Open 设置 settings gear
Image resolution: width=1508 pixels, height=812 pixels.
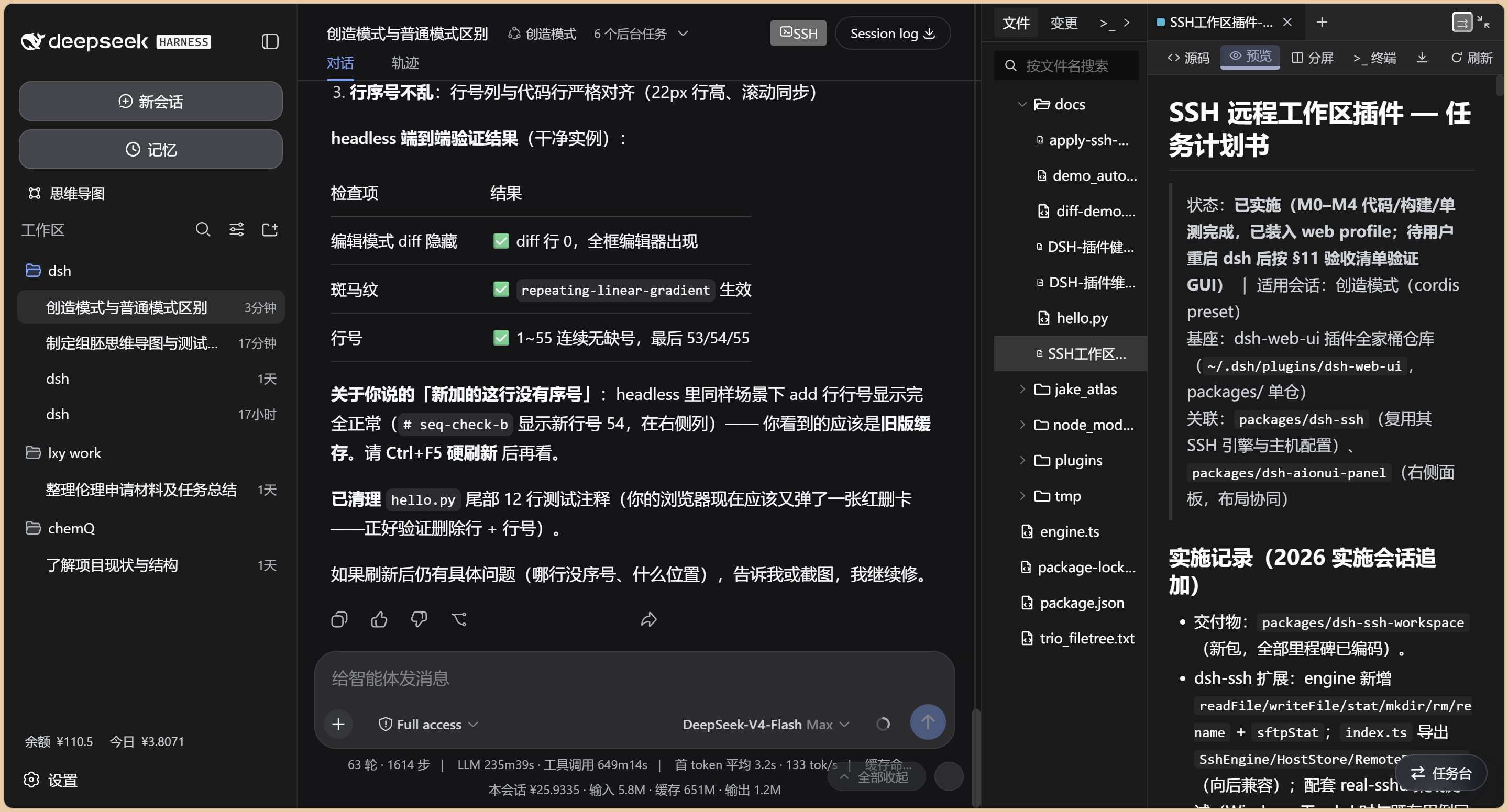tap(51, 780)
